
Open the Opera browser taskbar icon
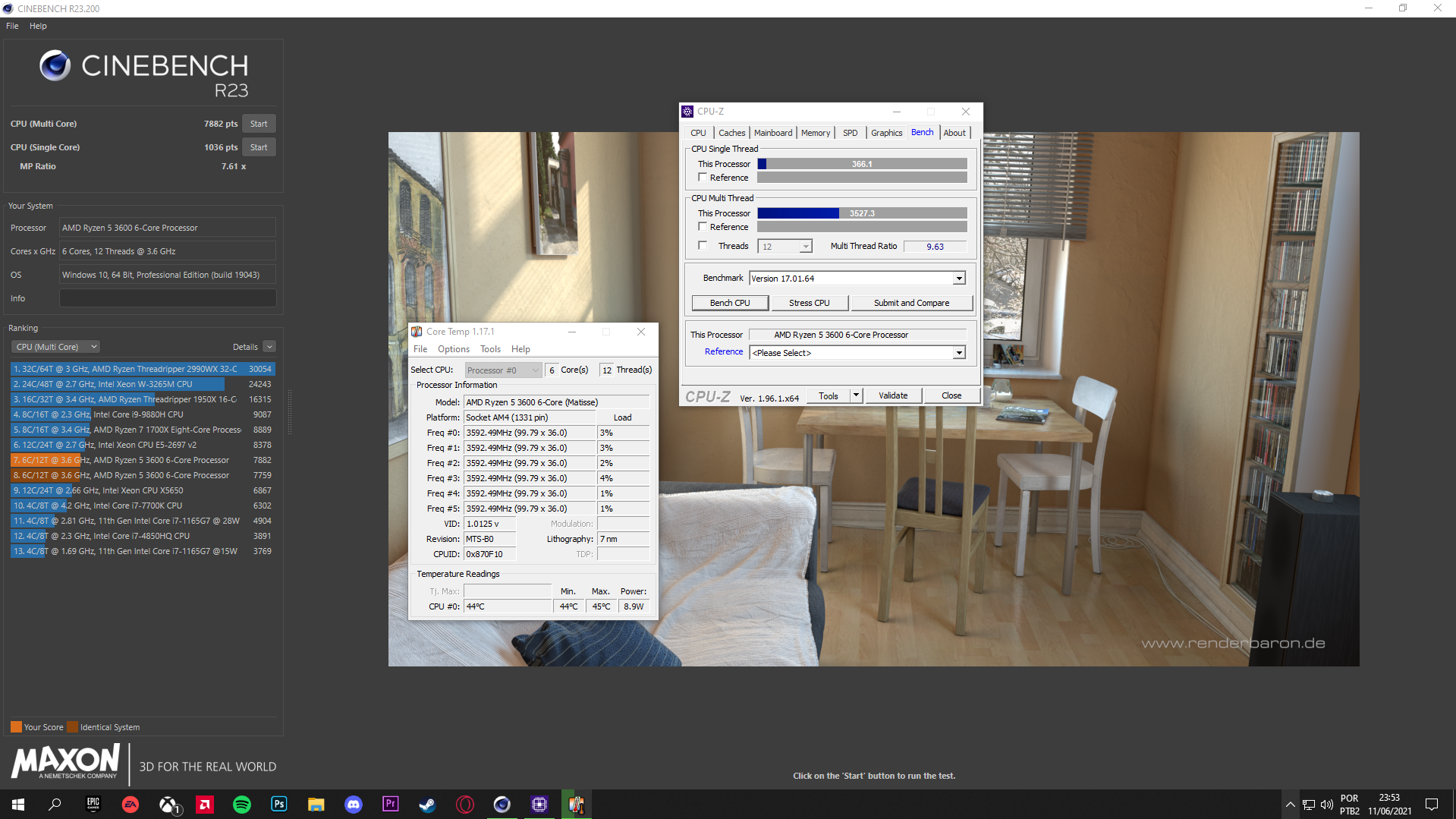click(x=465, y=805)
